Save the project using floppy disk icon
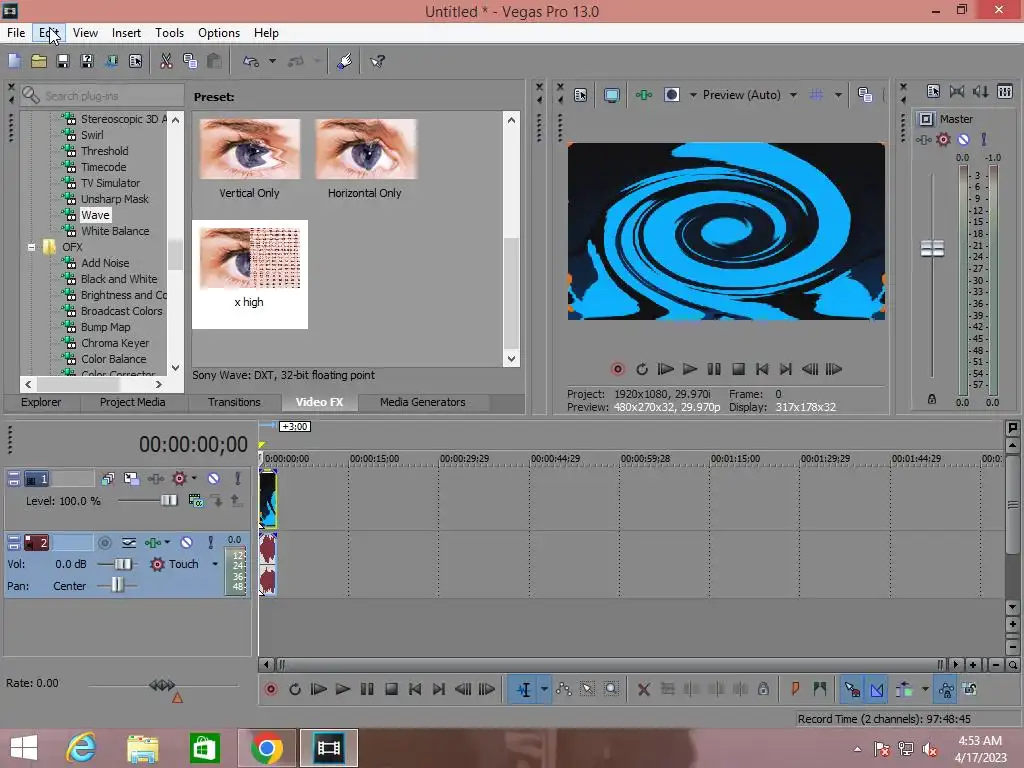This screenshot has height=768, width=1024. tap(63, 61)
